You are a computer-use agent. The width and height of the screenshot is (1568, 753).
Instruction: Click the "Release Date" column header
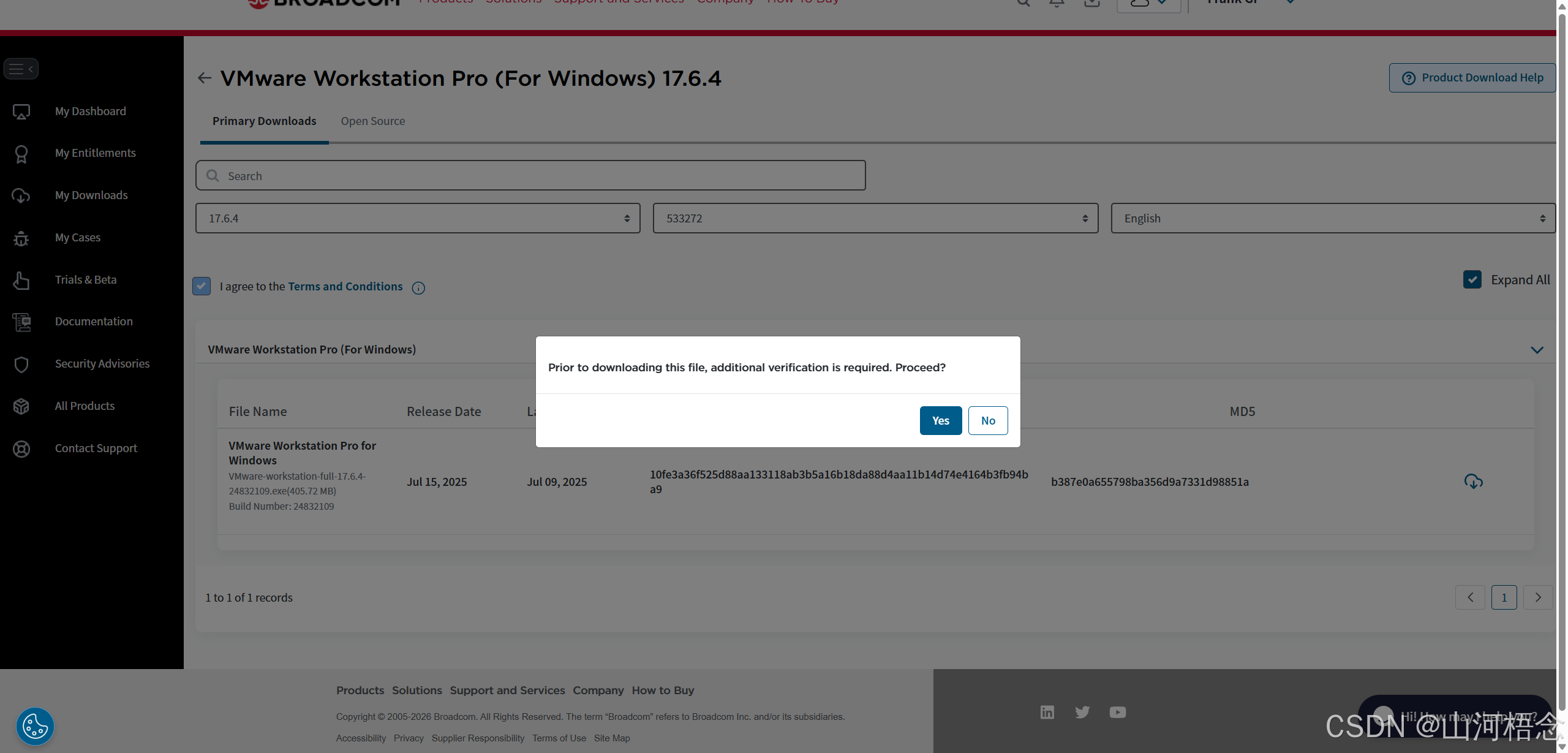444,412
